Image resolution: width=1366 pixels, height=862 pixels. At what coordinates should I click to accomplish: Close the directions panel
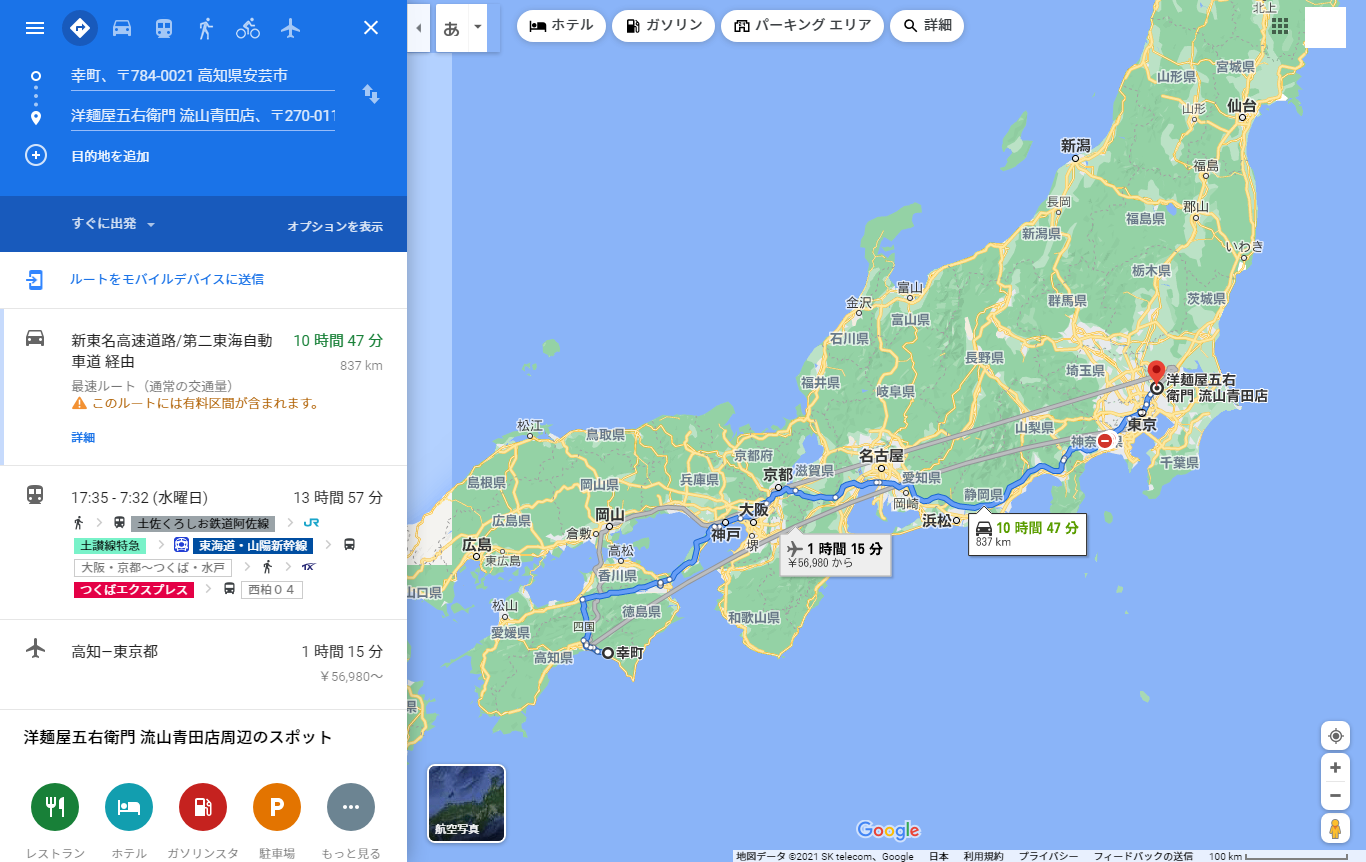371,28
